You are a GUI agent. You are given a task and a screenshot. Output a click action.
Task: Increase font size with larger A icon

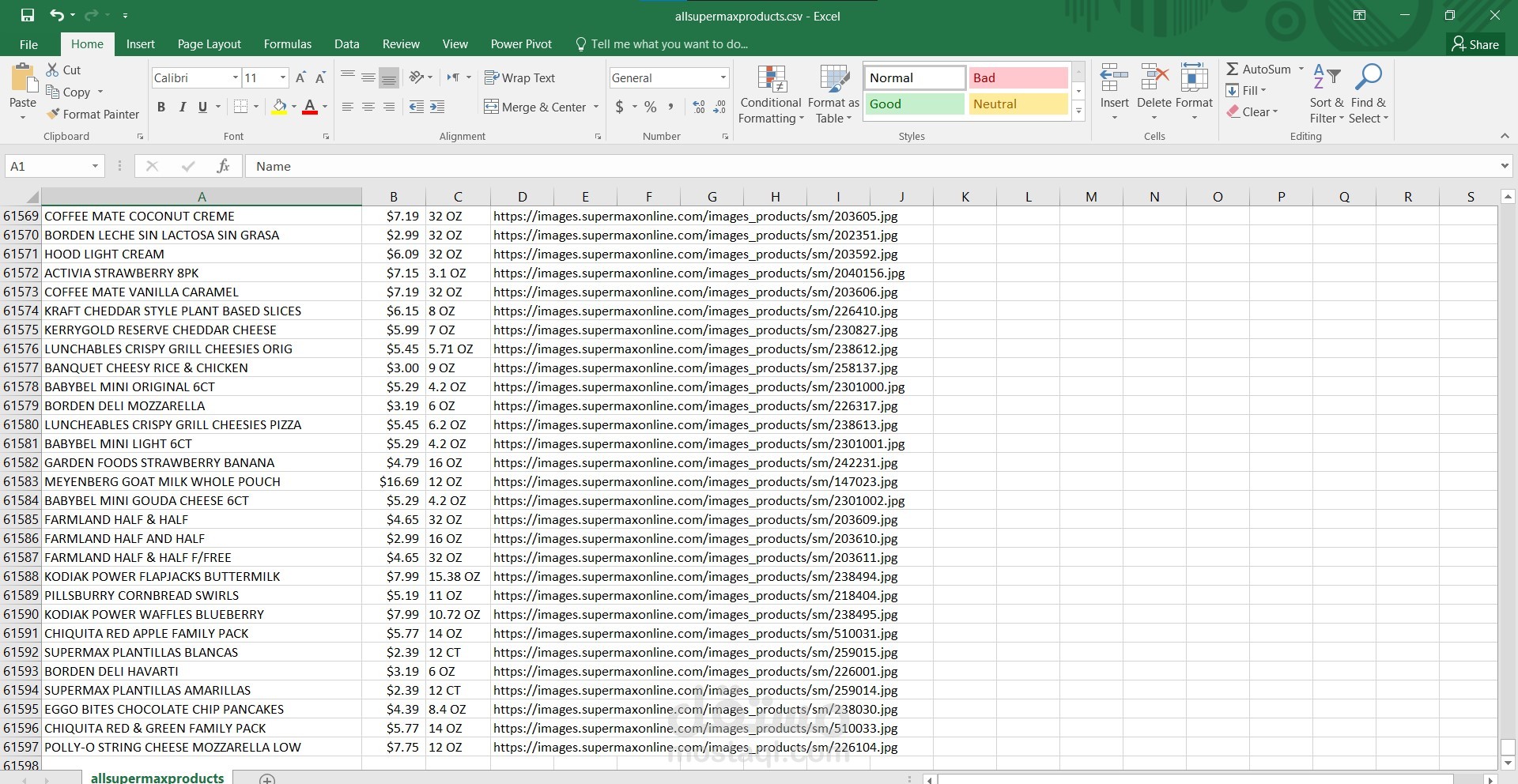(x=300, y=77)
